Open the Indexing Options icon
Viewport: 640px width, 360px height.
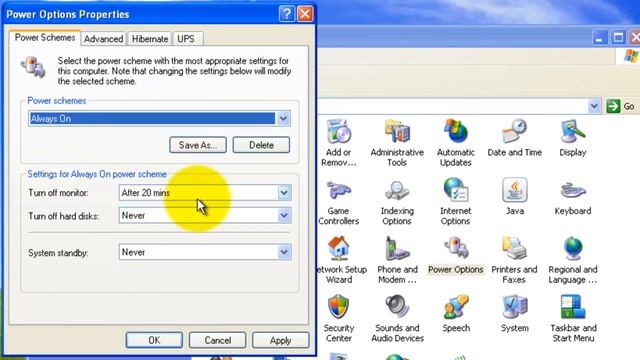(x=397, y=191)
